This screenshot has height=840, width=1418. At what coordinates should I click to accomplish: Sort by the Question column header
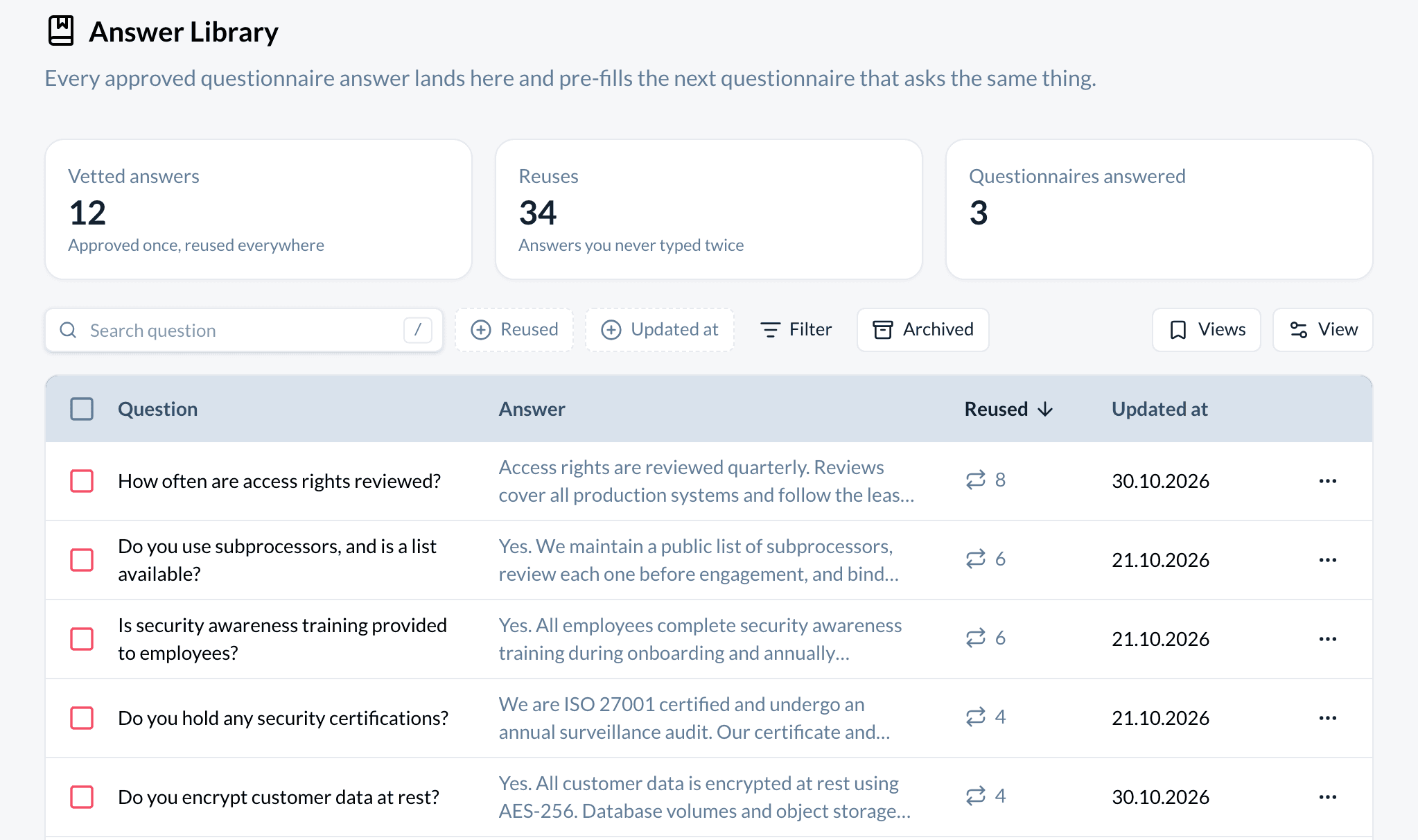coord(158,409)
